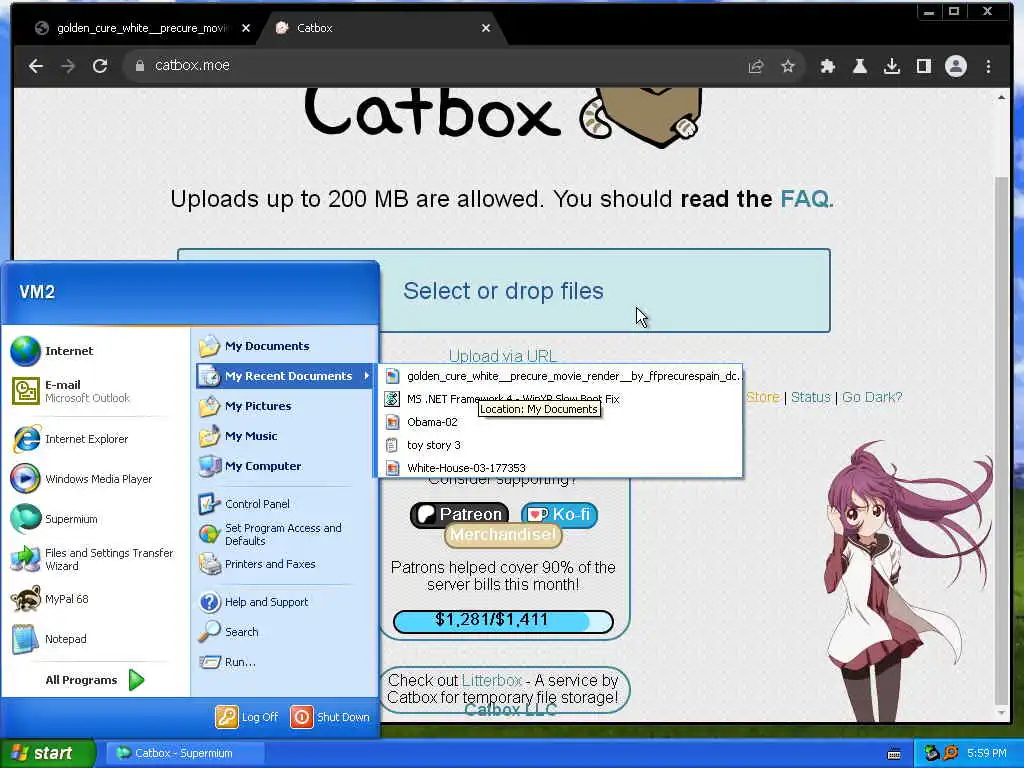Open the FAQ link
1024x768 pixels.
click(805, 199)
